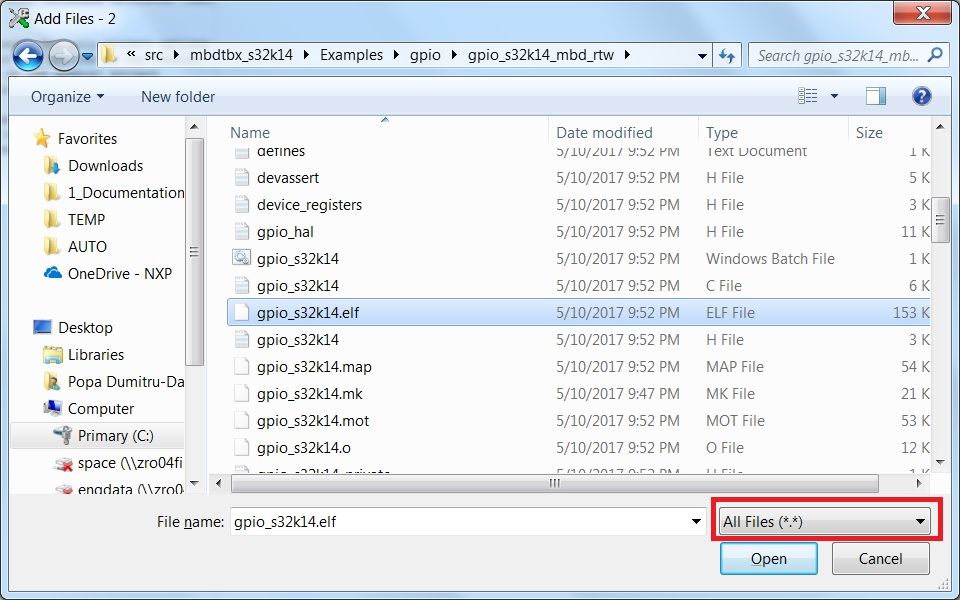This screenshot has width=960, height=600.
Task: Select the gpio_s32k14 H File below the ELF
Action: [579, 340]
